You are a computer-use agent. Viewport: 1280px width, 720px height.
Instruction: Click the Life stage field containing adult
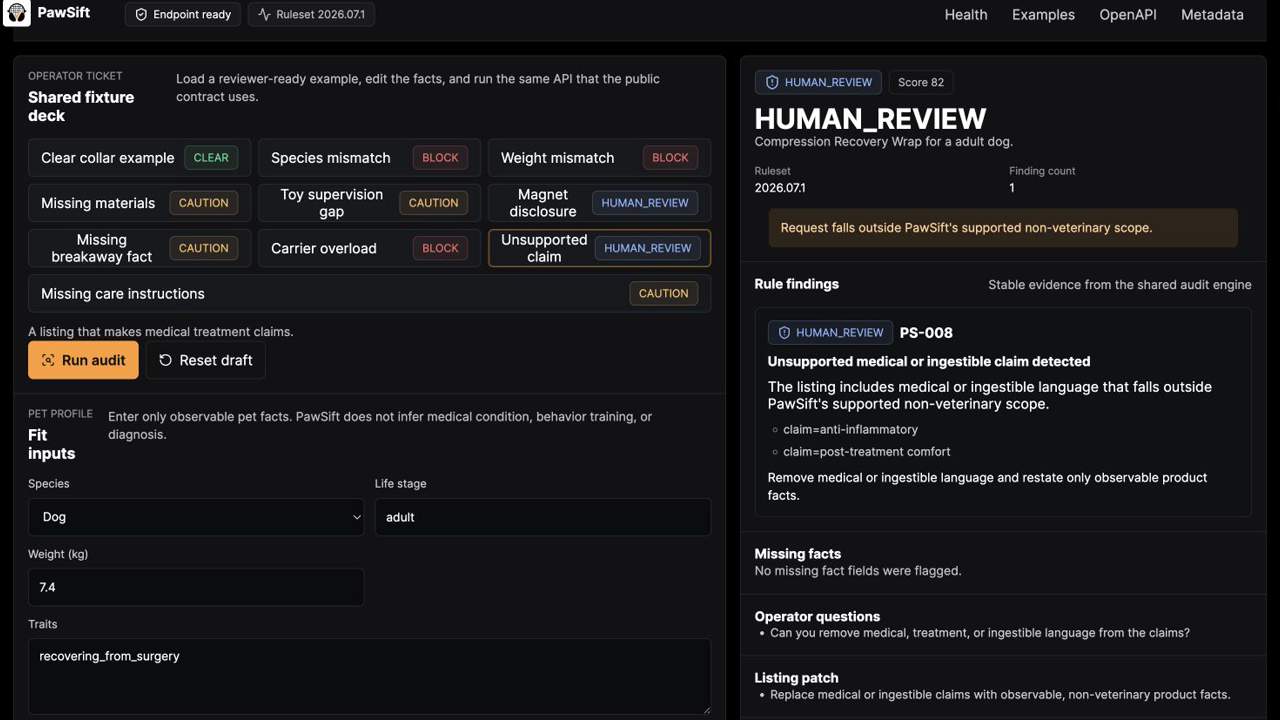point(543,517)
